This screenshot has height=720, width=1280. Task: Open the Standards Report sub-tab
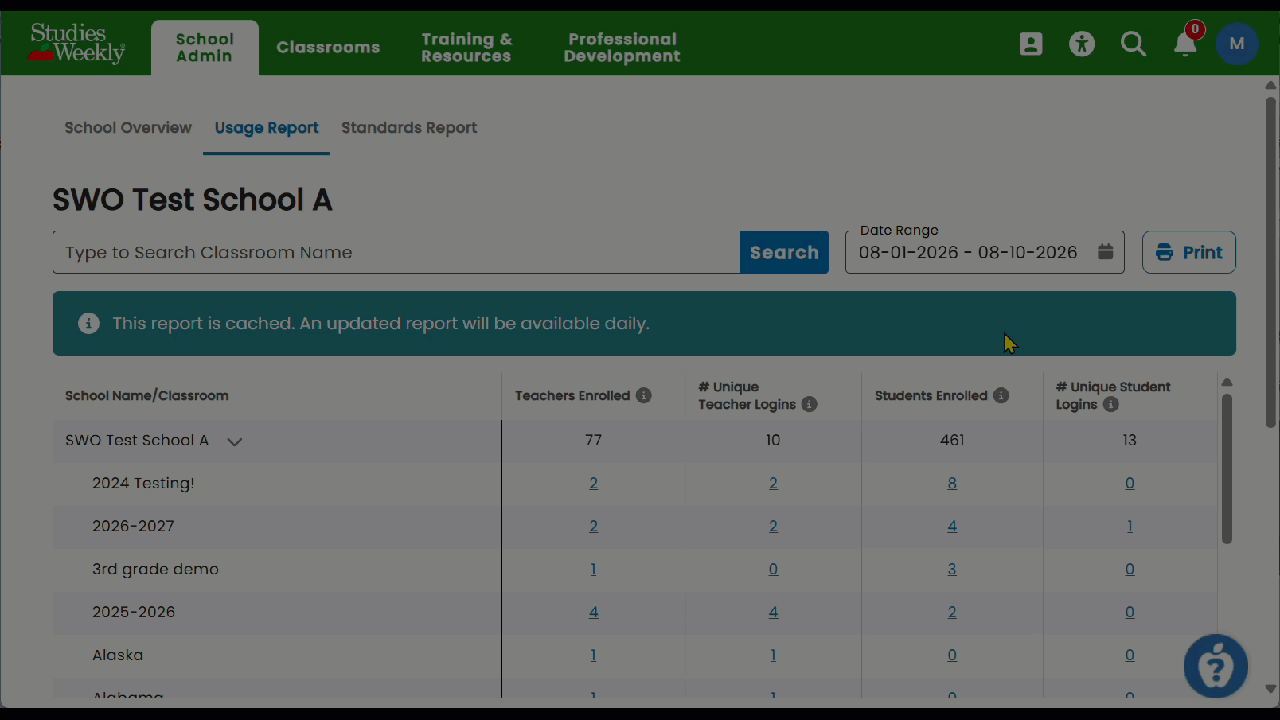click(x=409, y=128)
